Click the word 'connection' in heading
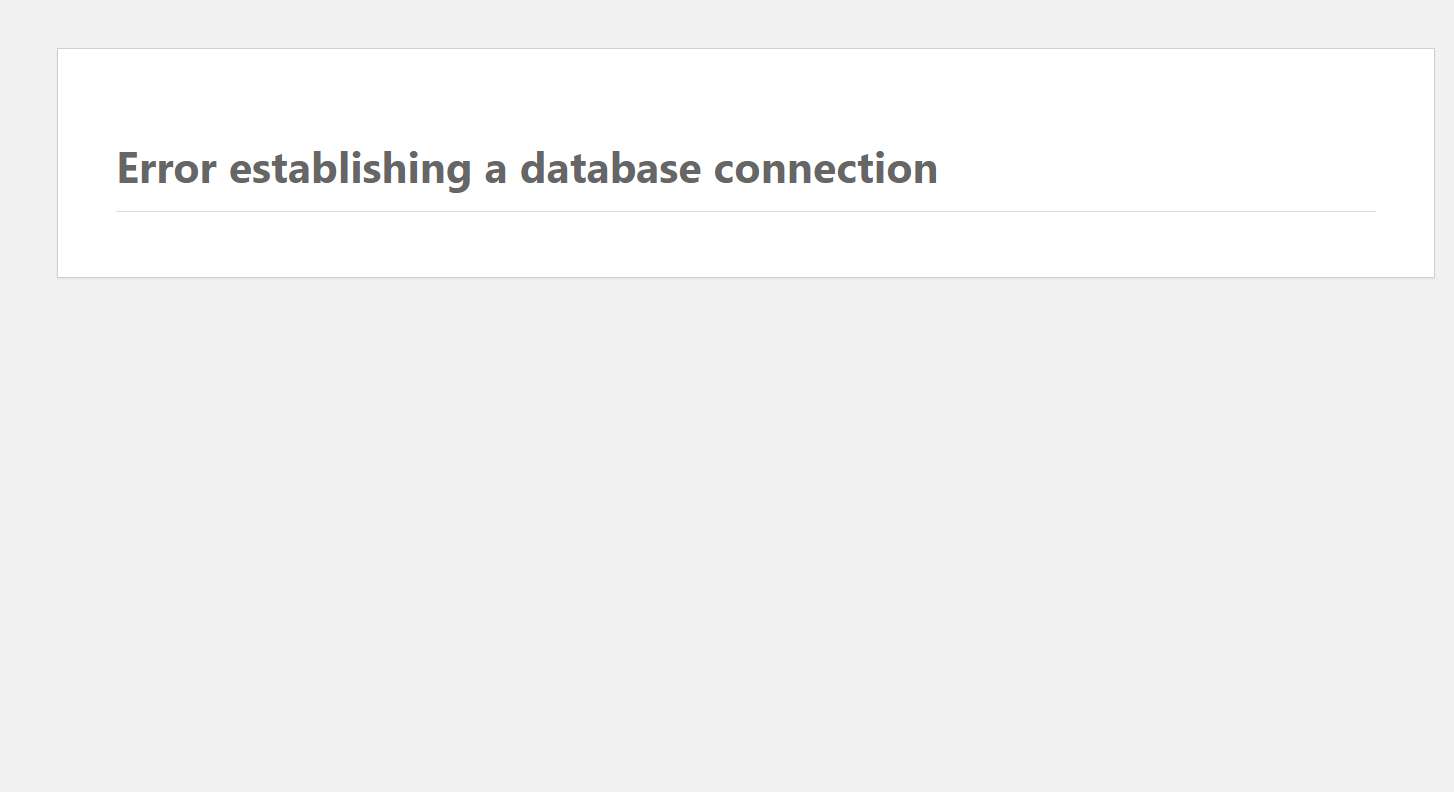The width and height of the screenshot is (1454, 792). click(x=826, y=168)
